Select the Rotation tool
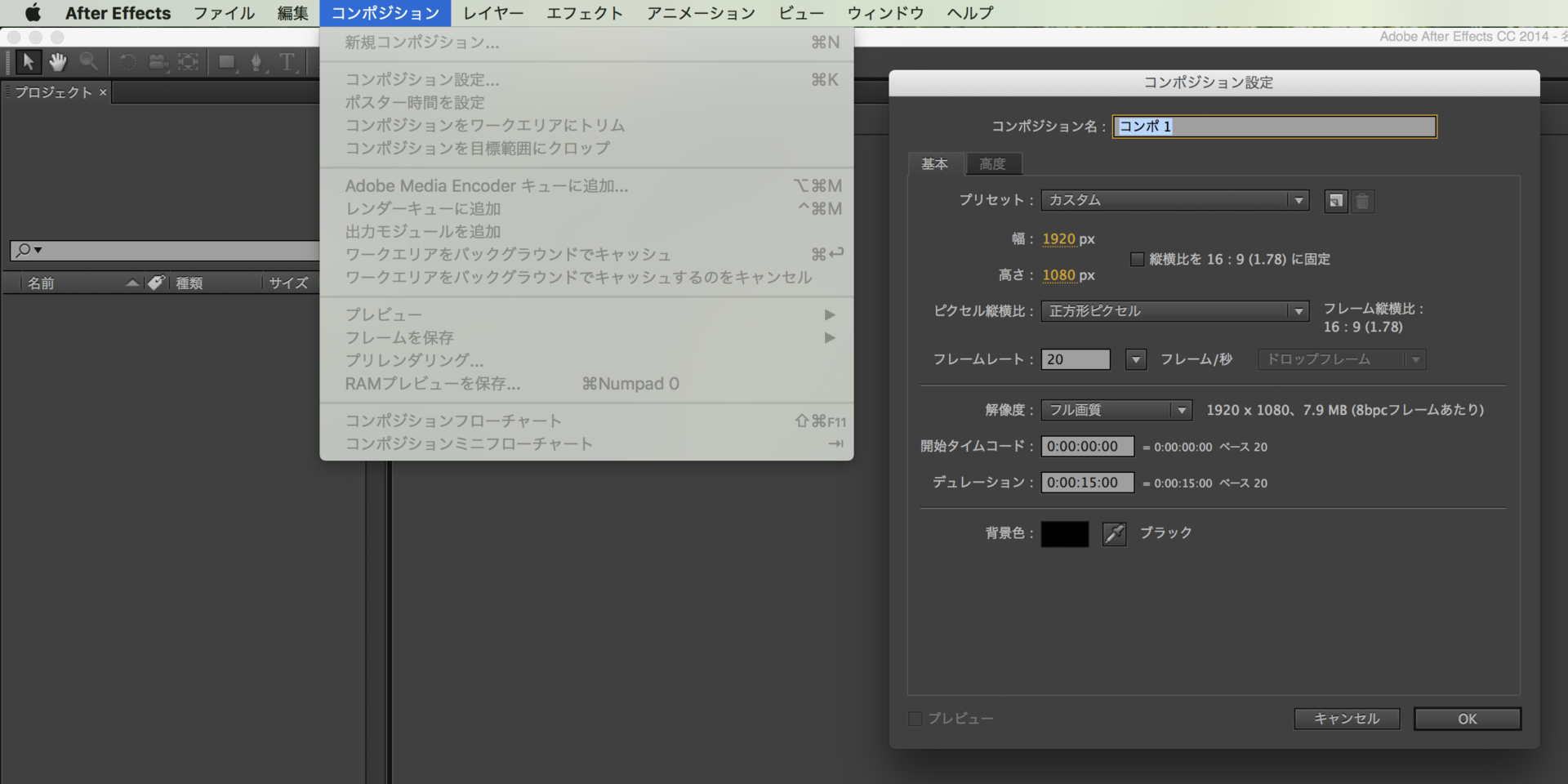The height and width of the screenshot is (784, 1568). [127, 62]
